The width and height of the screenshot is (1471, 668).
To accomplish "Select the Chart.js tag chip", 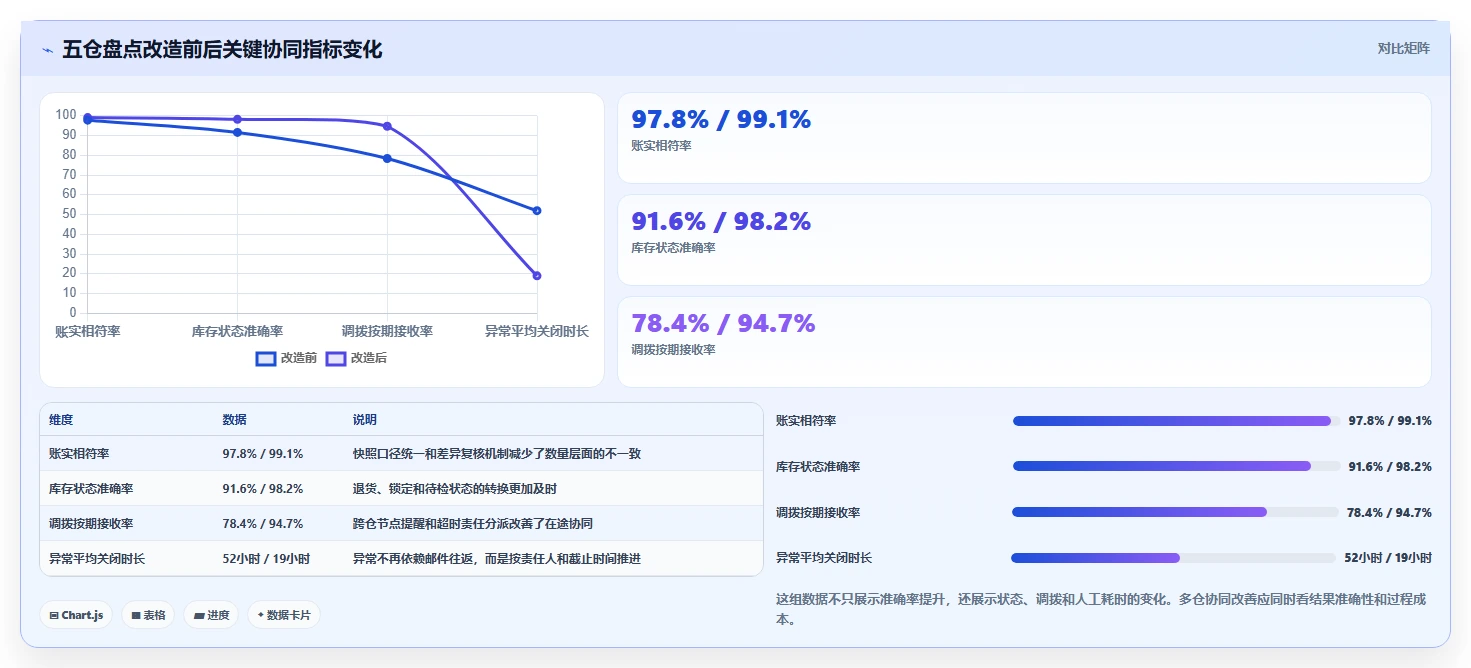I will pyautogui.click(x=76, y=615).
